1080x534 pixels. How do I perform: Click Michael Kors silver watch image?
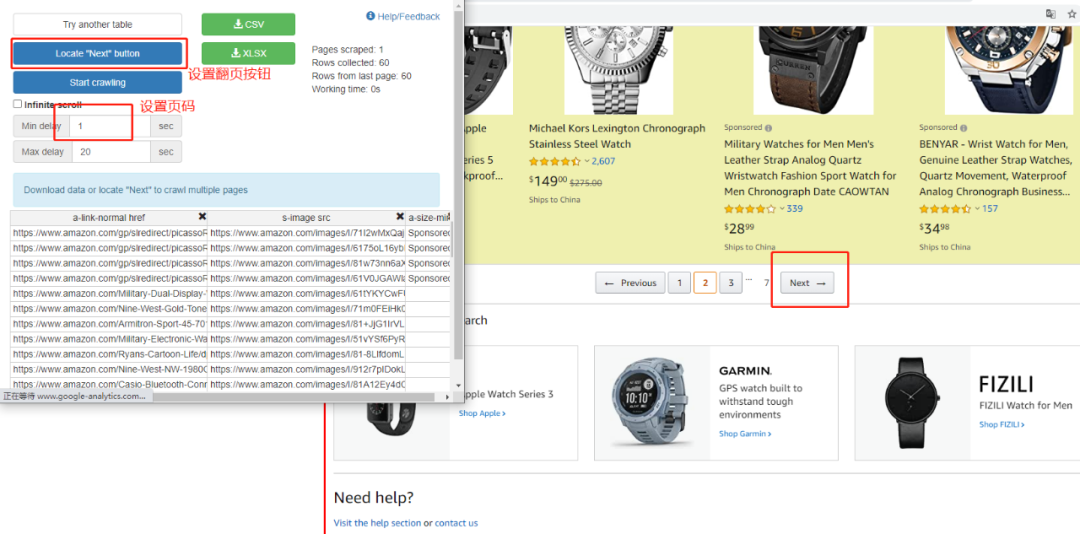[x=619, y=70]
